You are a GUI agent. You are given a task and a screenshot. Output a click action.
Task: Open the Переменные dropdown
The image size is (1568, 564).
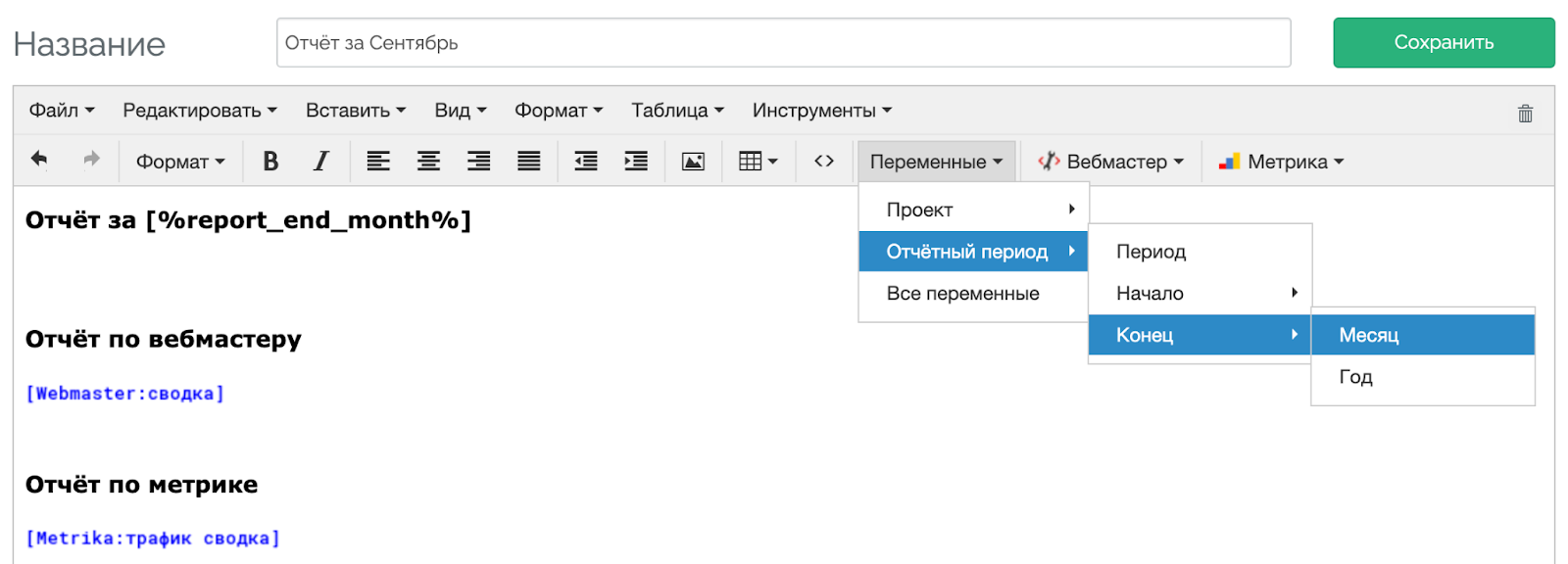pos(936,162)
